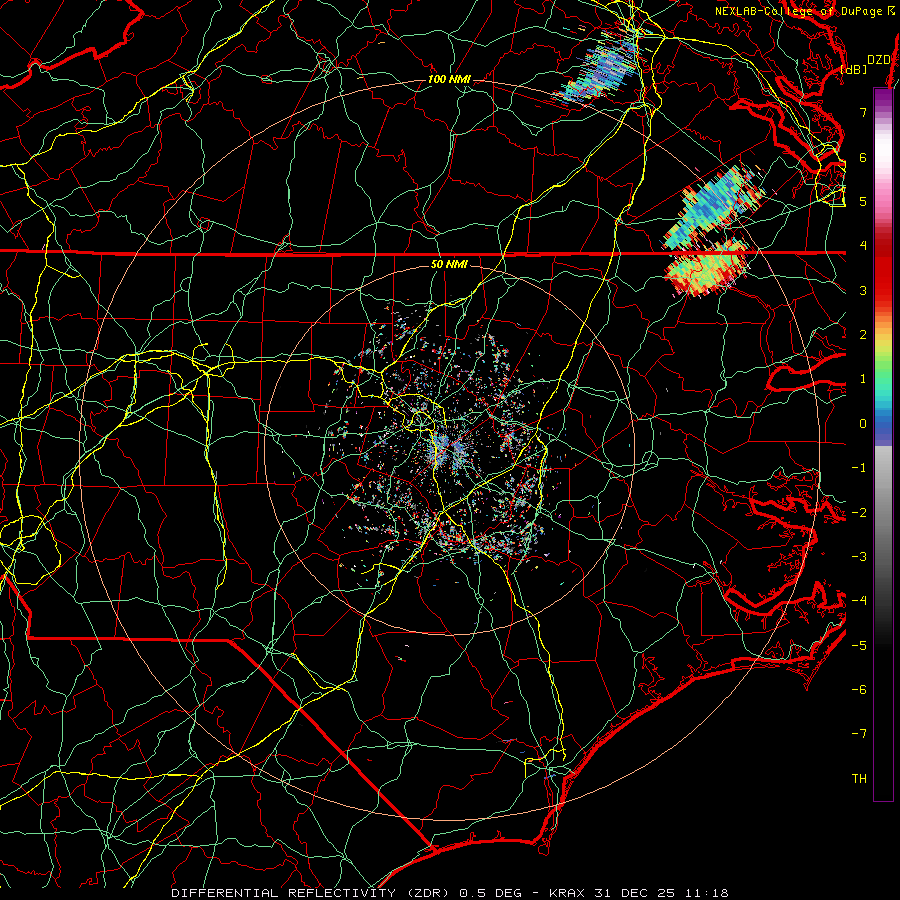Click the 3 value on the dB scale
This screenshot has height=900, width=900.
863,290
